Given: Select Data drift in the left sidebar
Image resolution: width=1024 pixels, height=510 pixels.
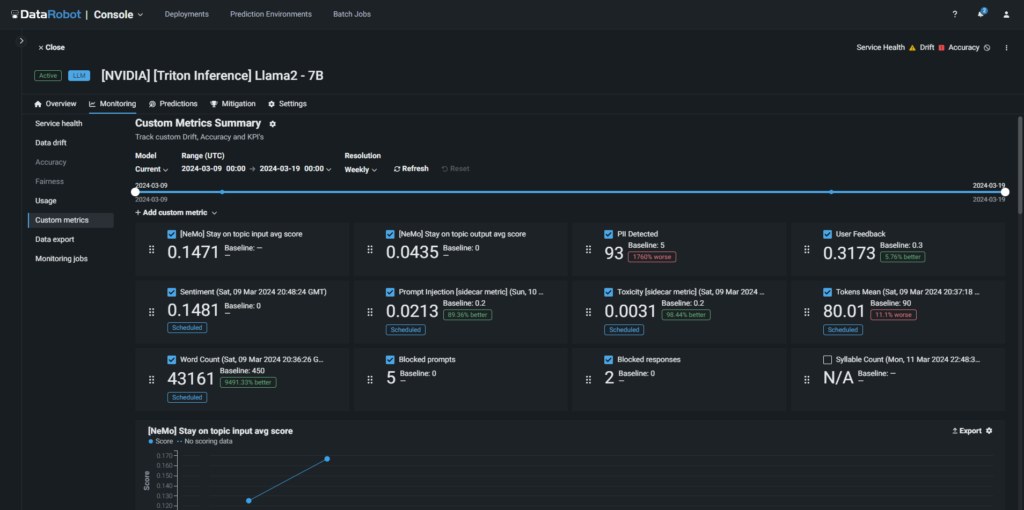Looking at the screenshot, I should (51, 143).
